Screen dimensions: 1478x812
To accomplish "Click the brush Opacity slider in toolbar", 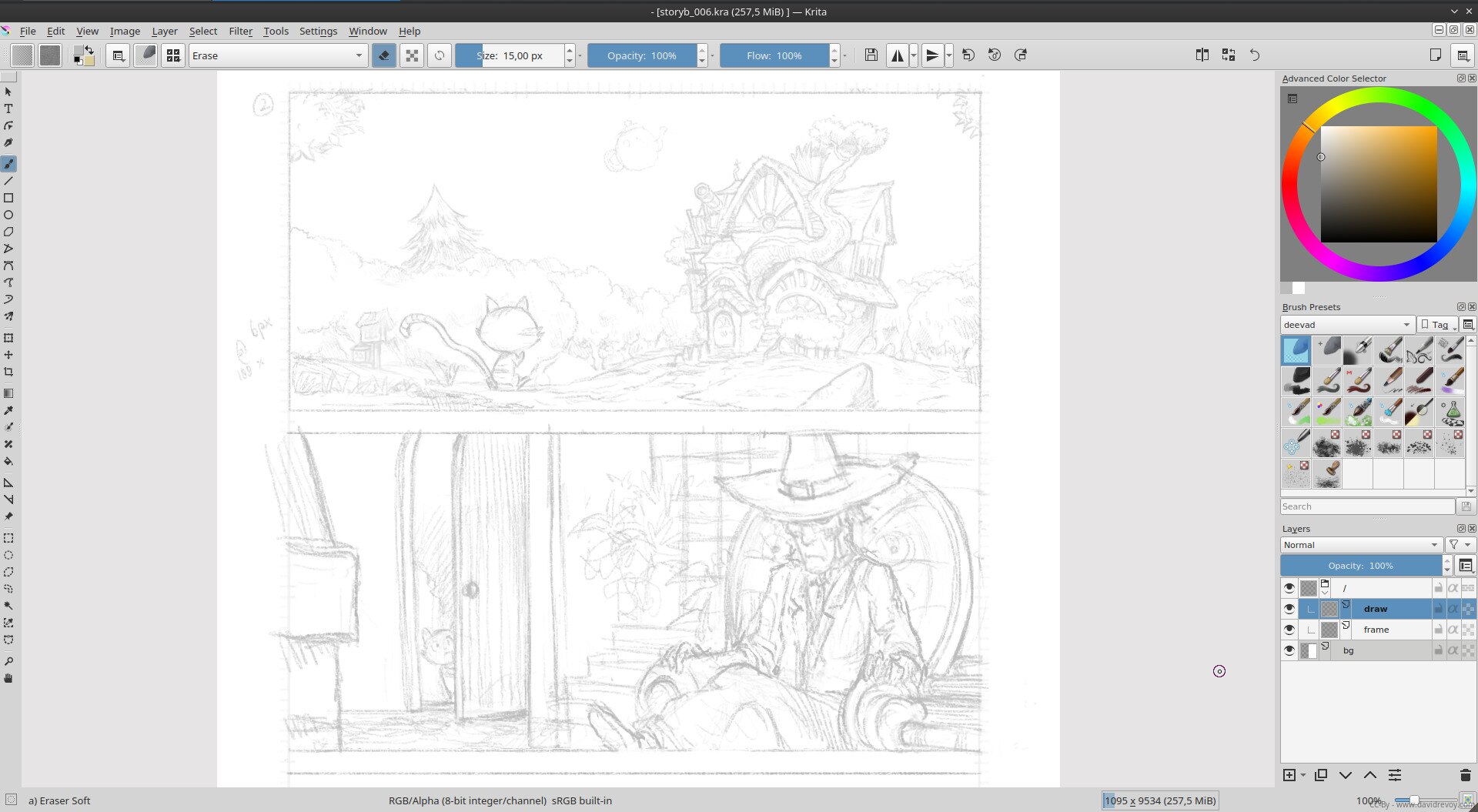I will [641, 55].
